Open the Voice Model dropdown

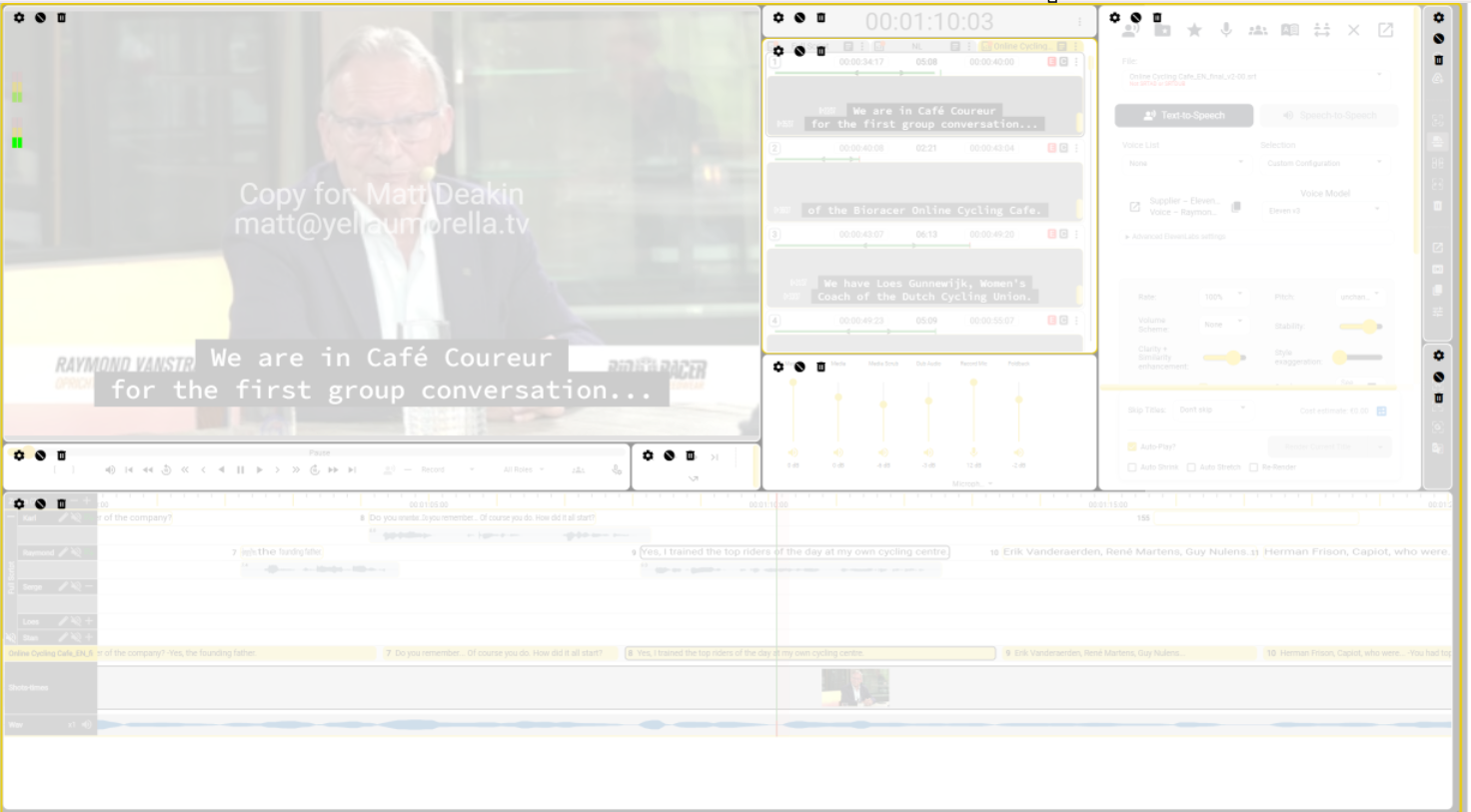tap(1324, 210)
